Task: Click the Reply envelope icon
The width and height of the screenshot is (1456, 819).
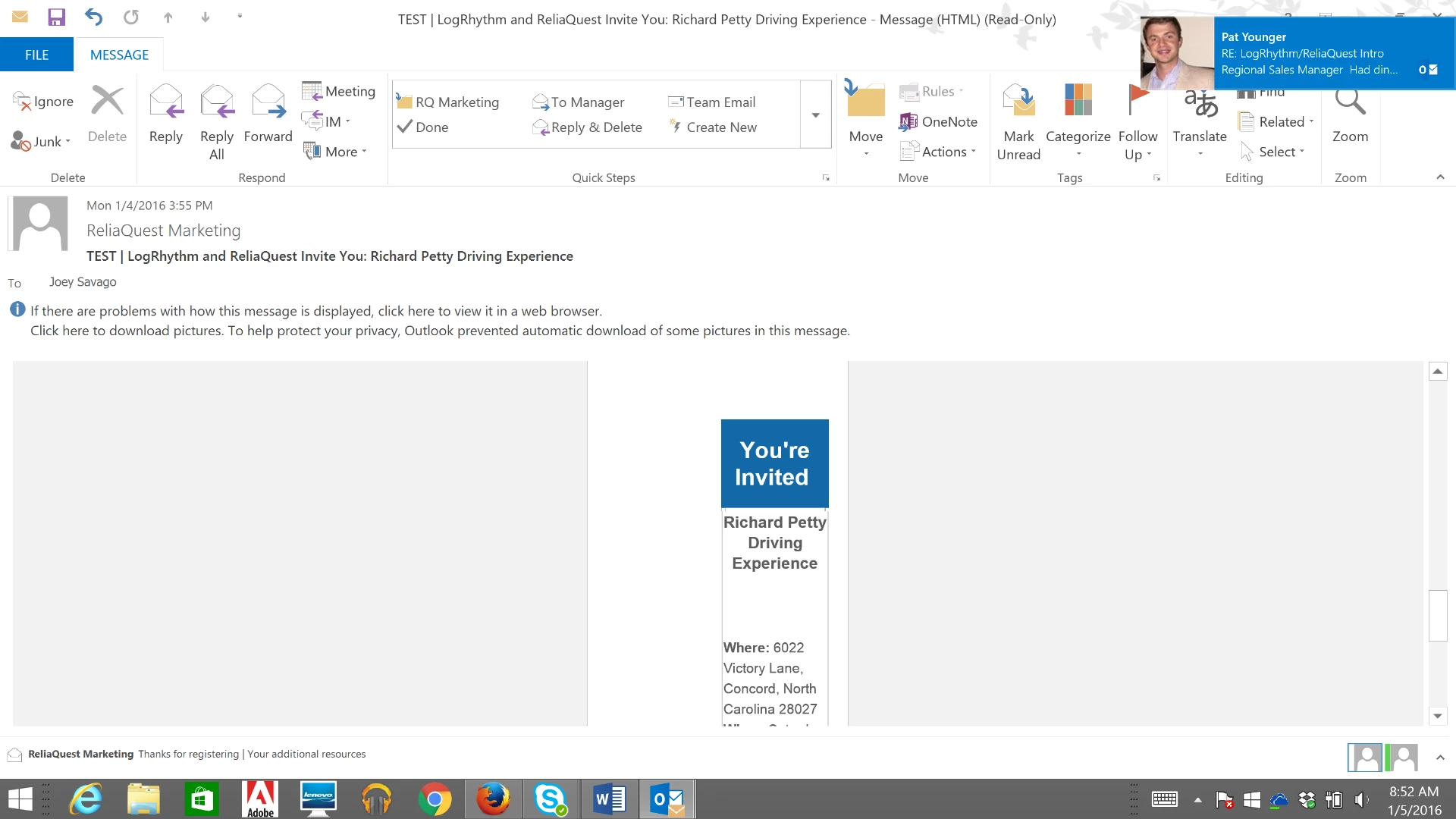Action: click(x=165, y=102)
